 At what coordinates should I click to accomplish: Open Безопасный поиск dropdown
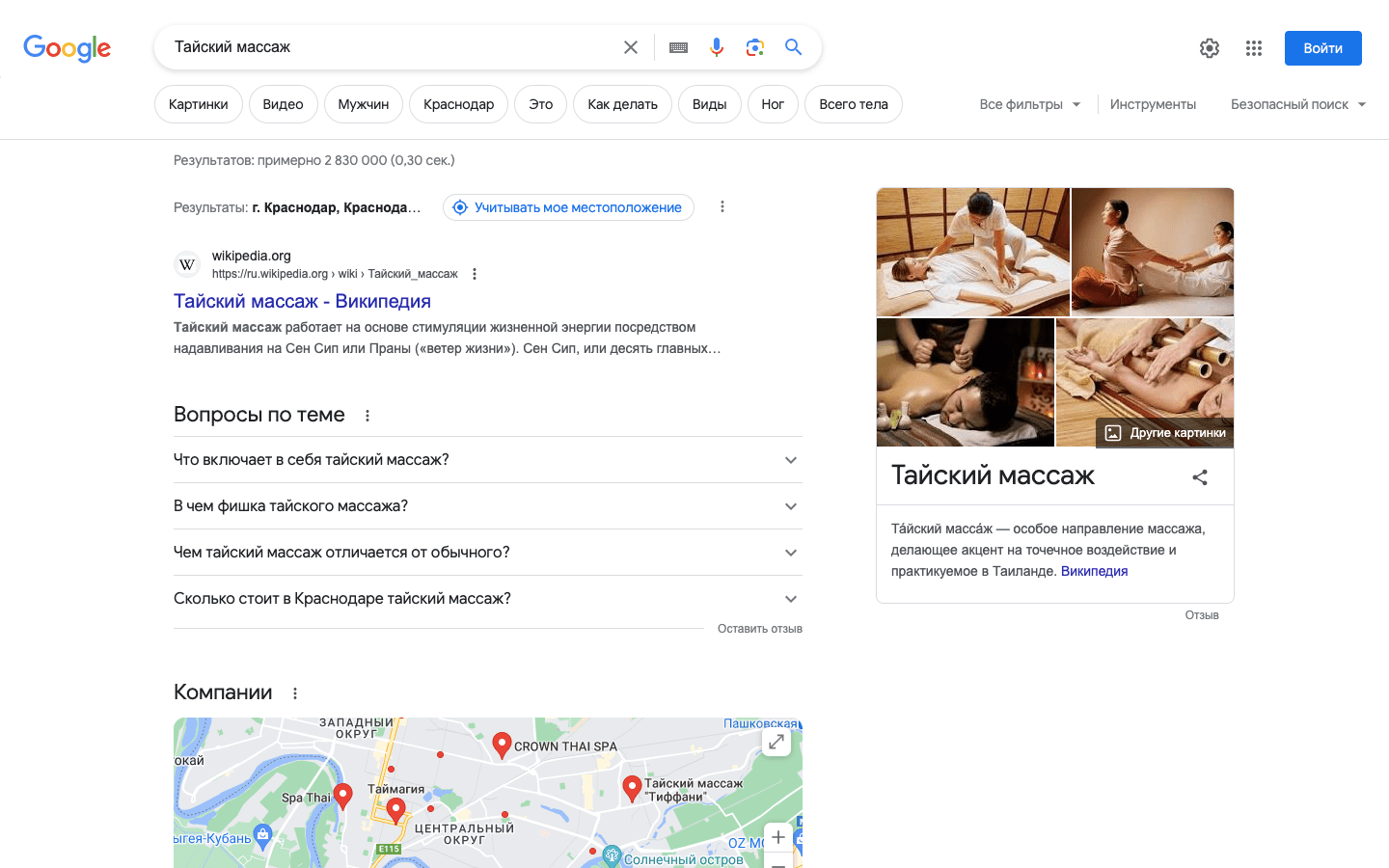coord(1297,104)
